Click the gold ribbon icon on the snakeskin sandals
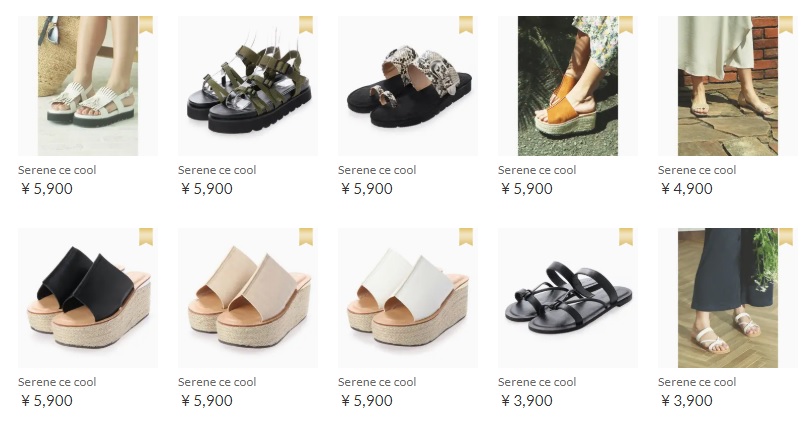The image size is (801, 424). point(465,25)
